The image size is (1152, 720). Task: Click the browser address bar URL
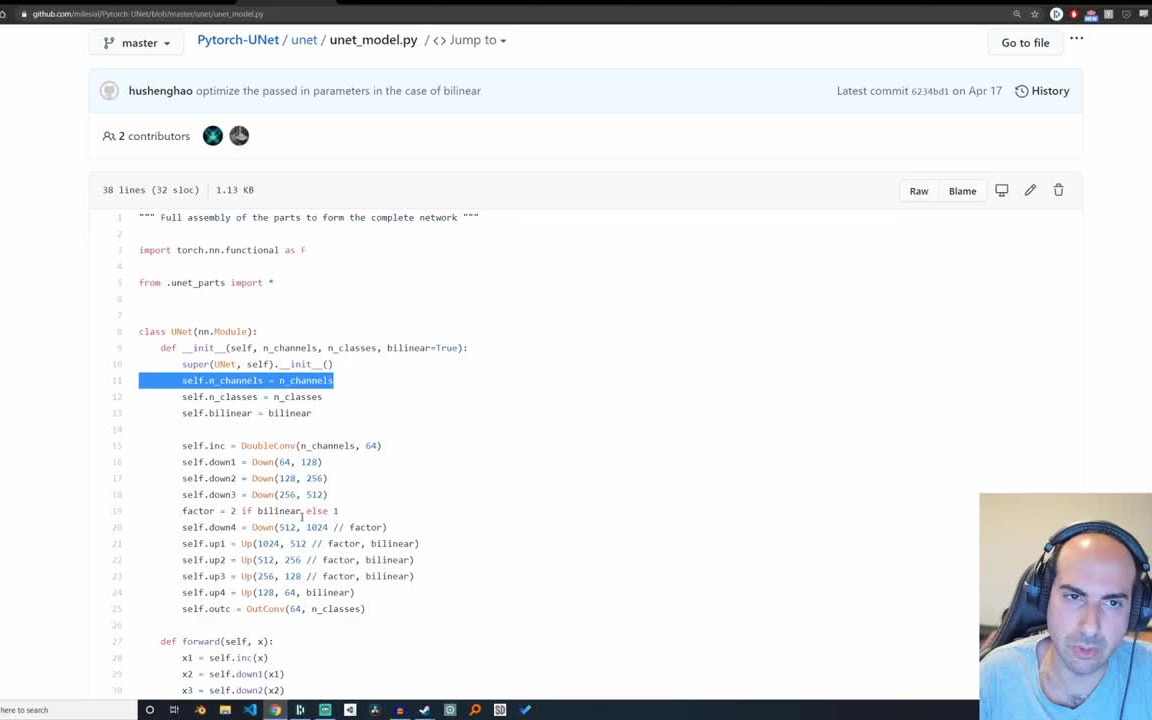[148, 14]
